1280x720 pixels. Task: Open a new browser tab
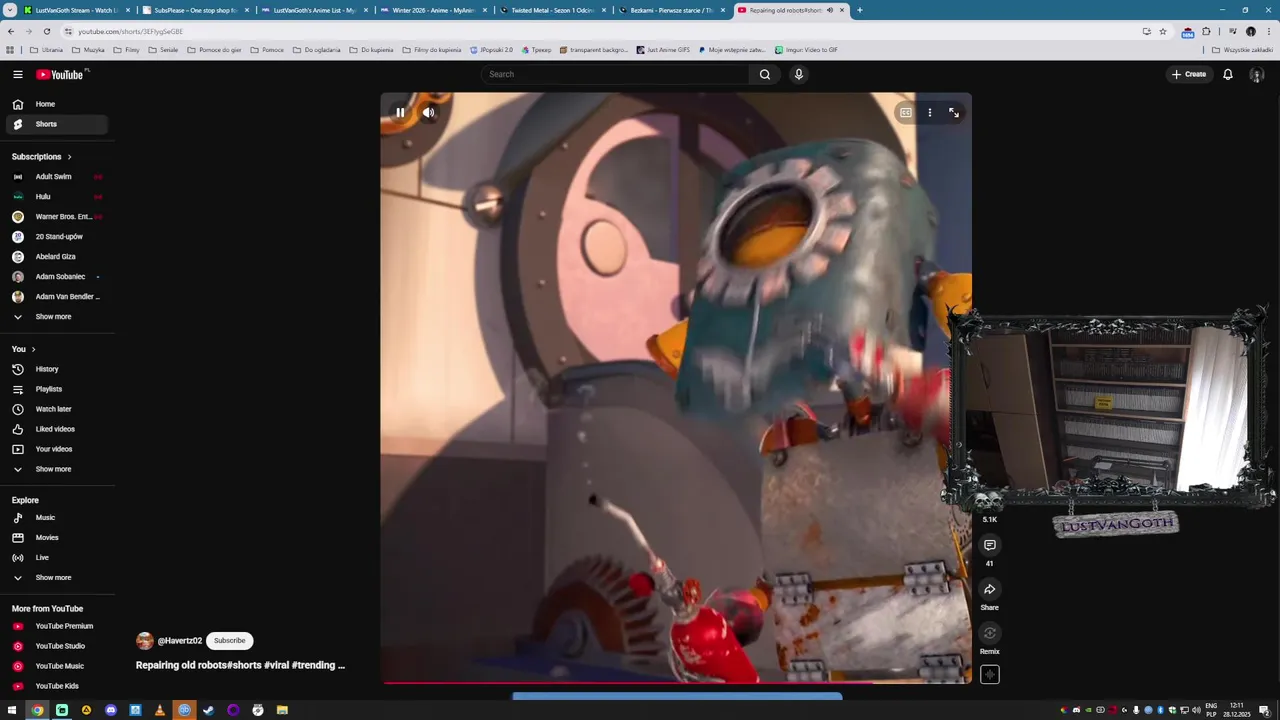click(860, 10)
